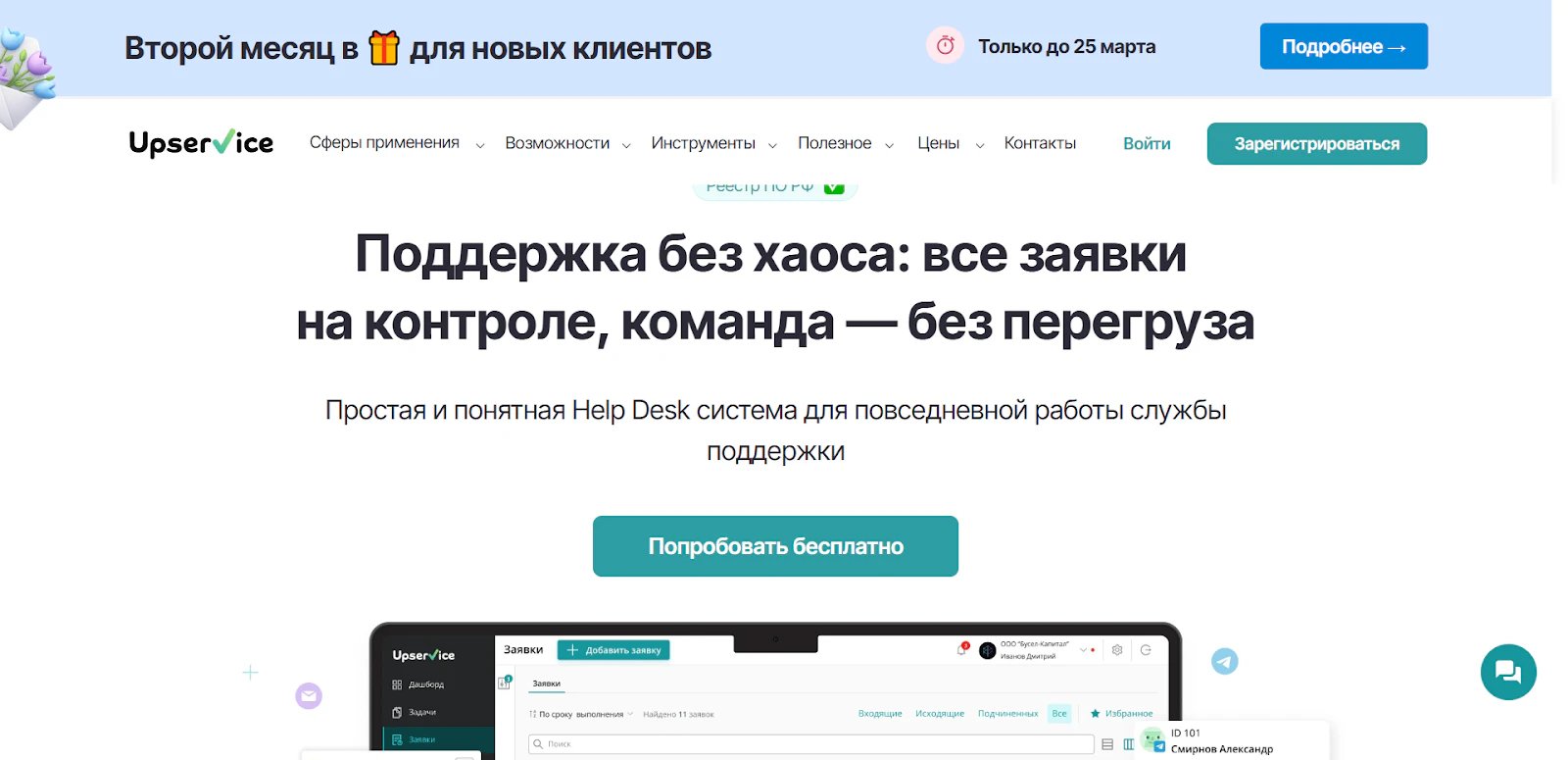
Task: Expand the Цены menu
Action: (950, 143)
